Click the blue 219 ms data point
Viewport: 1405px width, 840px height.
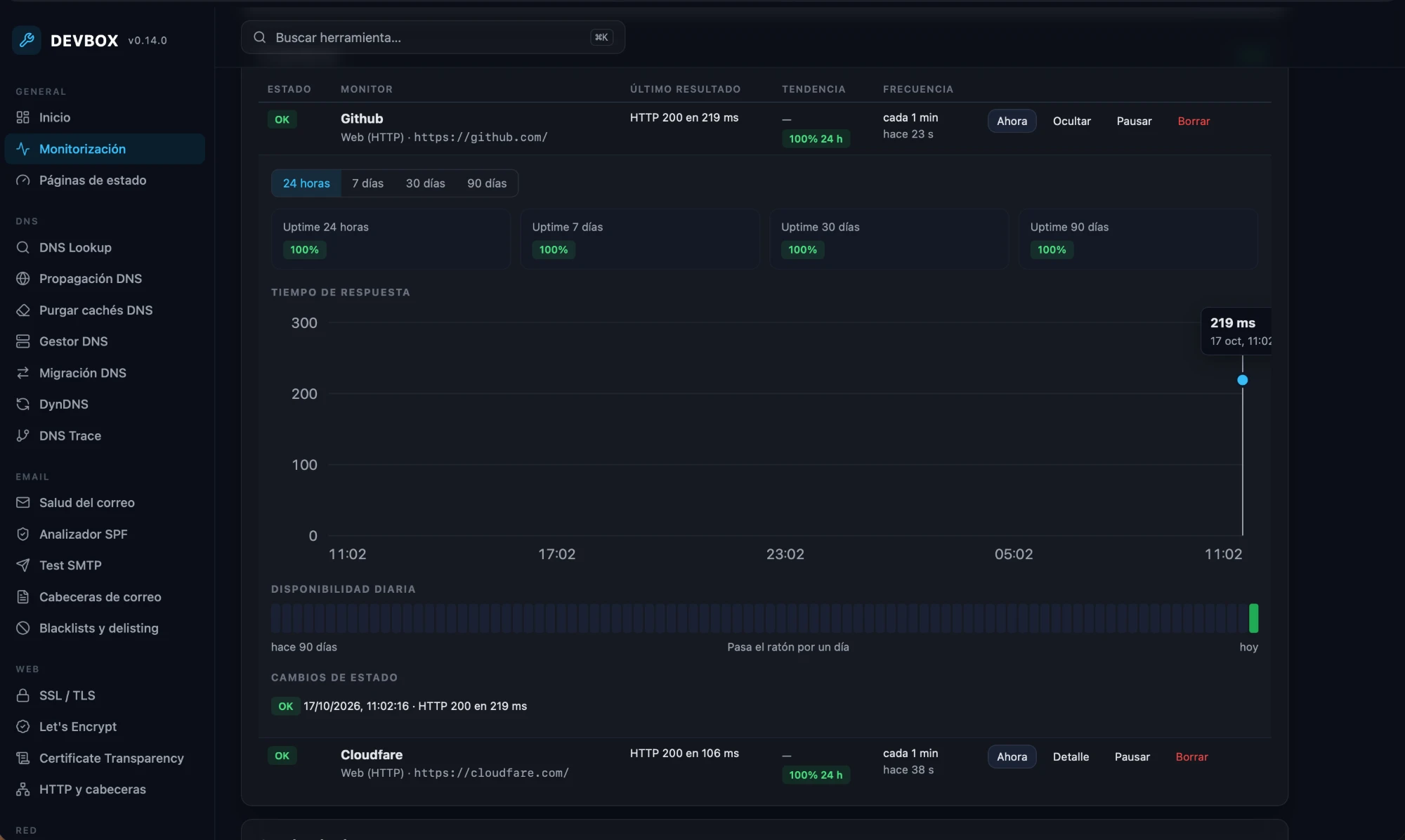[x=1242, y=380]
